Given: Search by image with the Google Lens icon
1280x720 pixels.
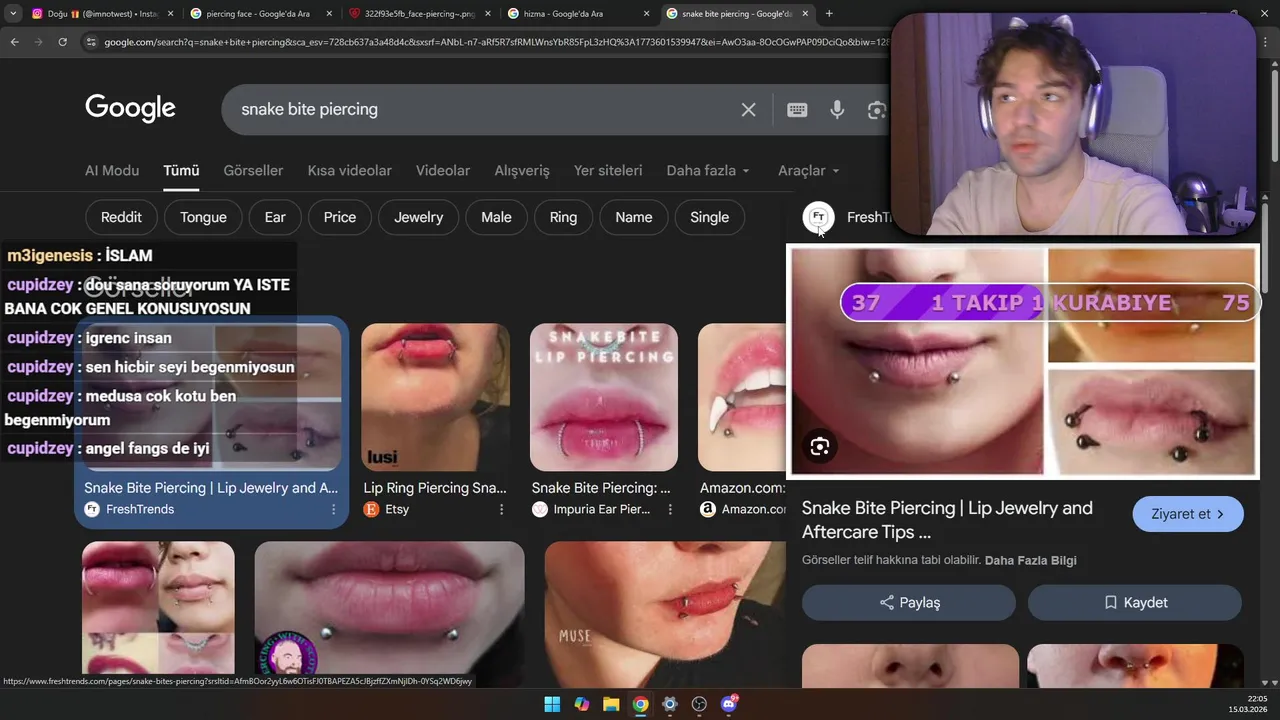Looking at the screenshot, I should (876, 110).
